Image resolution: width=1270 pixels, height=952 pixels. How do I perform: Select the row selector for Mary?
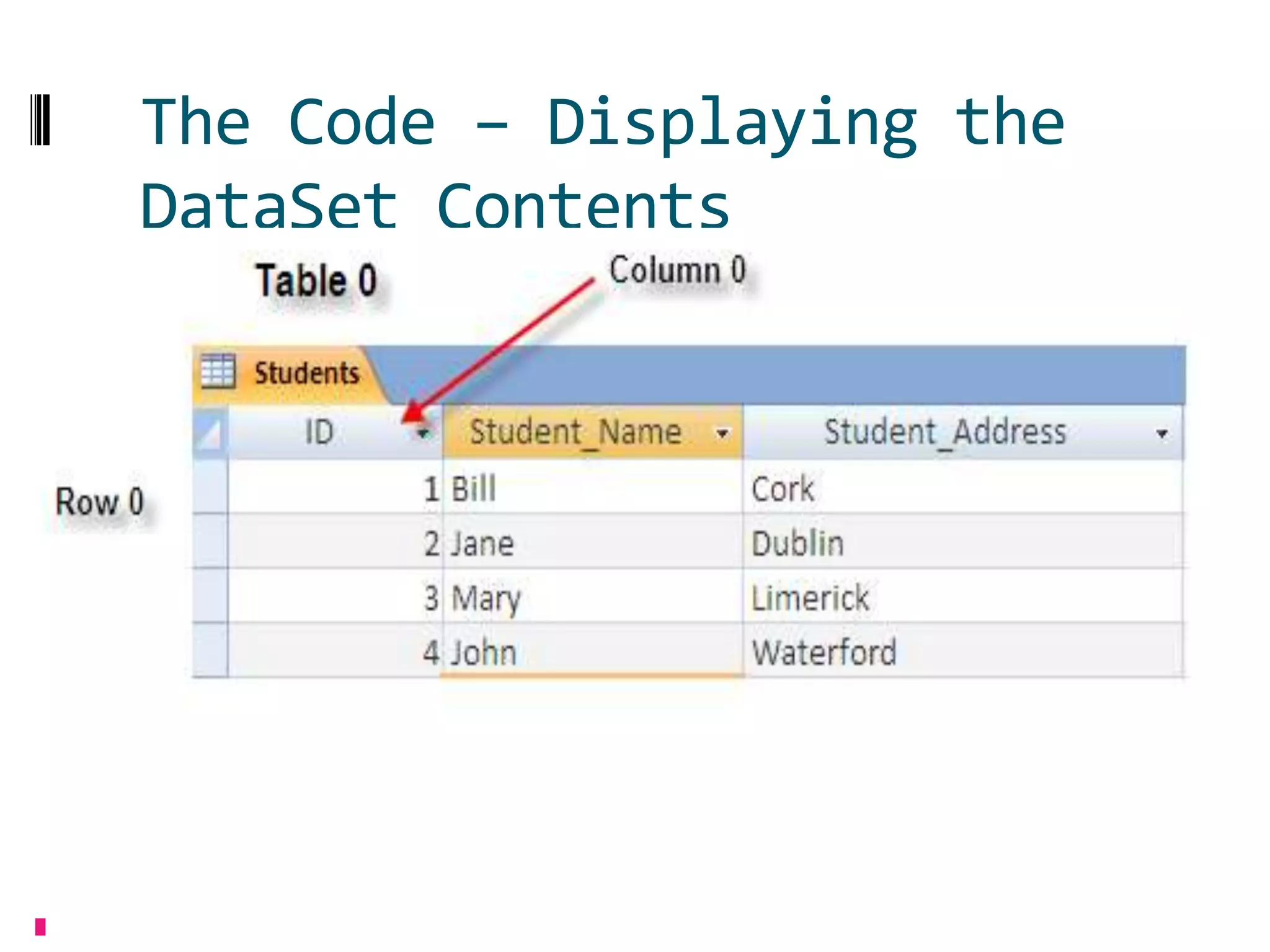click(x=210, y=596)
